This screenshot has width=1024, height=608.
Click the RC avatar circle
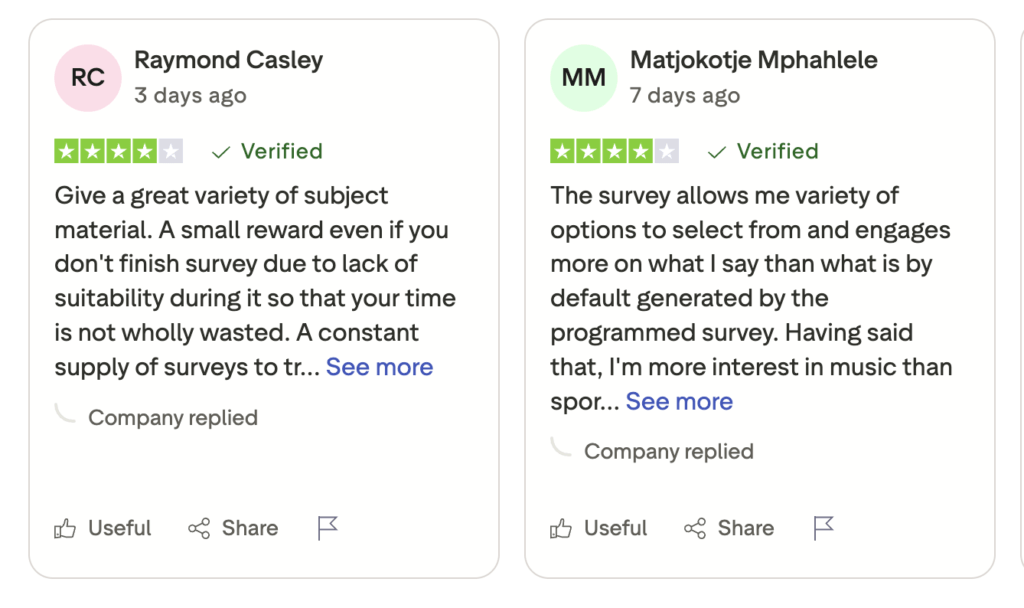point(87,77)
